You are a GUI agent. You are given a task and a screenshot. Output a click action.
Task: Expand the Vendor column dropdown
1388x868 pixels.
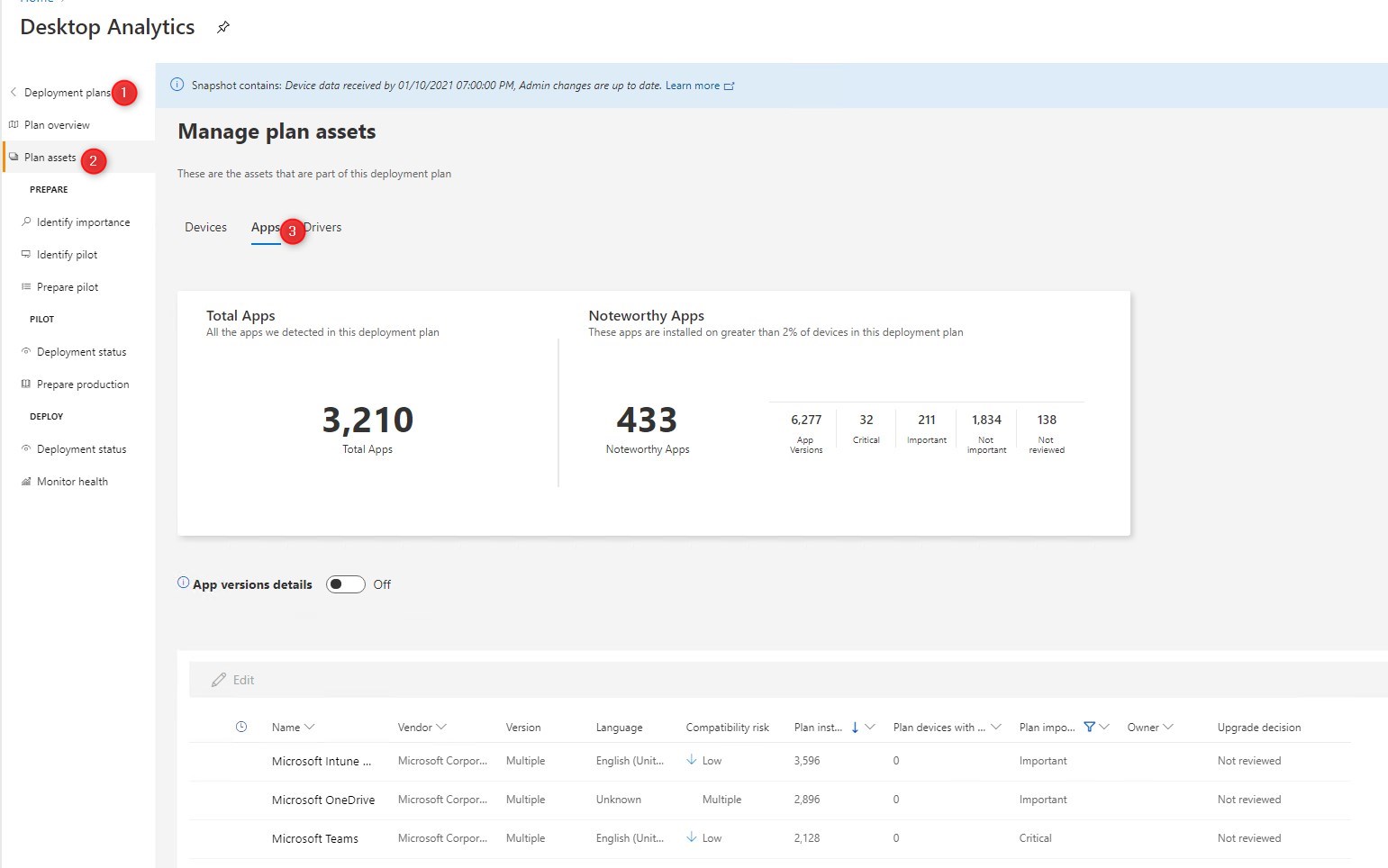click(441, 727)
